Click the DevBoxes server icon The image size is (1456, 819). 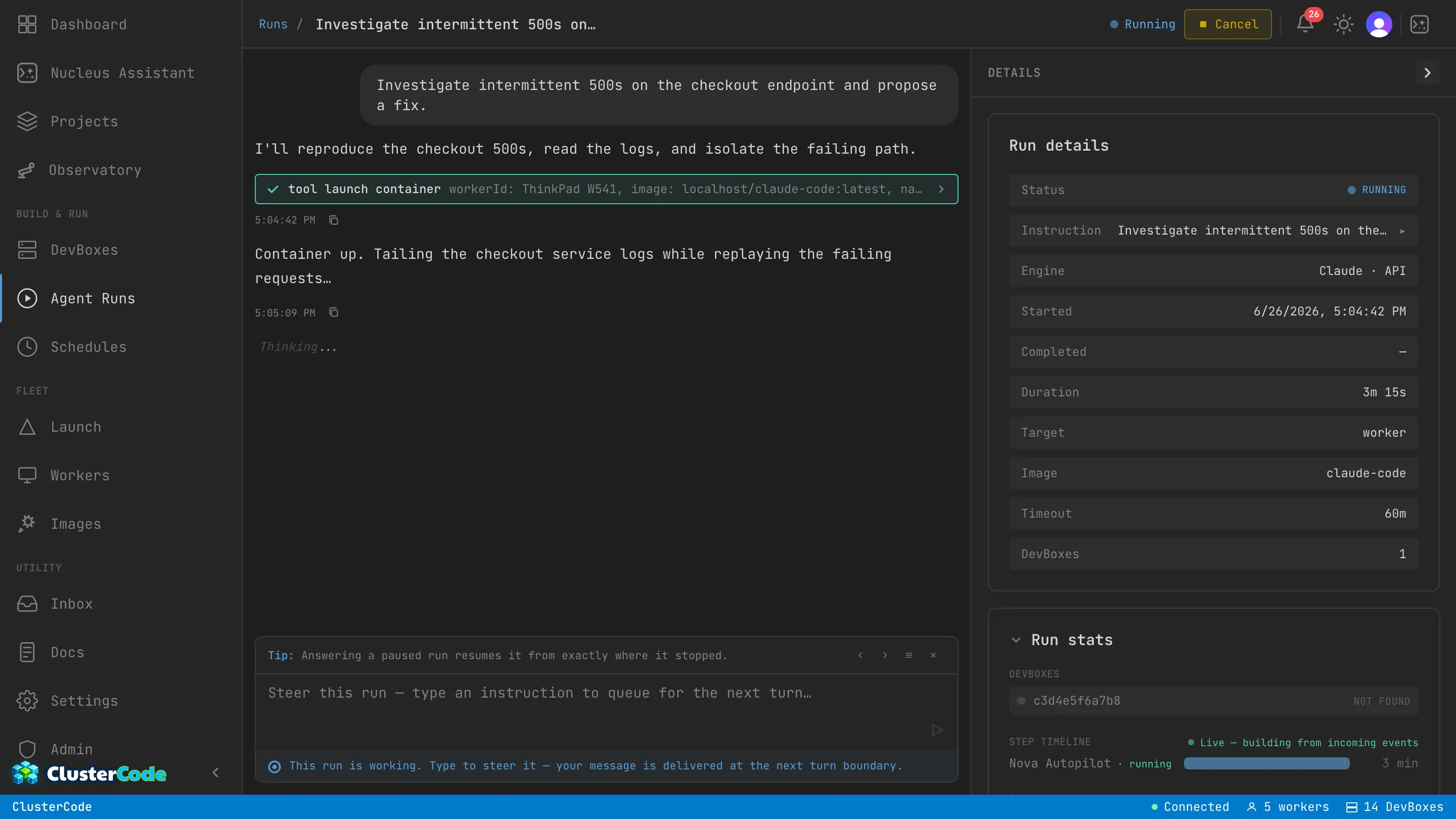[x=27, y=250]
